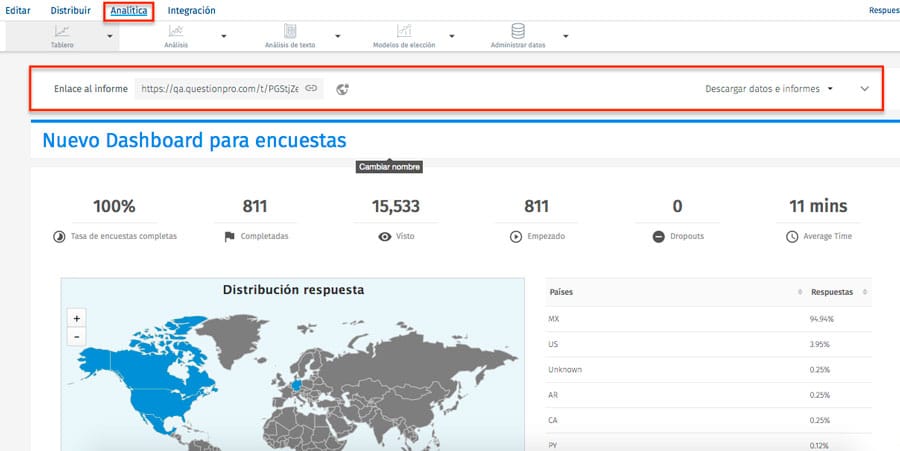The image size is (900, 451).
Task: Select the Unknown country row
Action: tap(708, 370)
